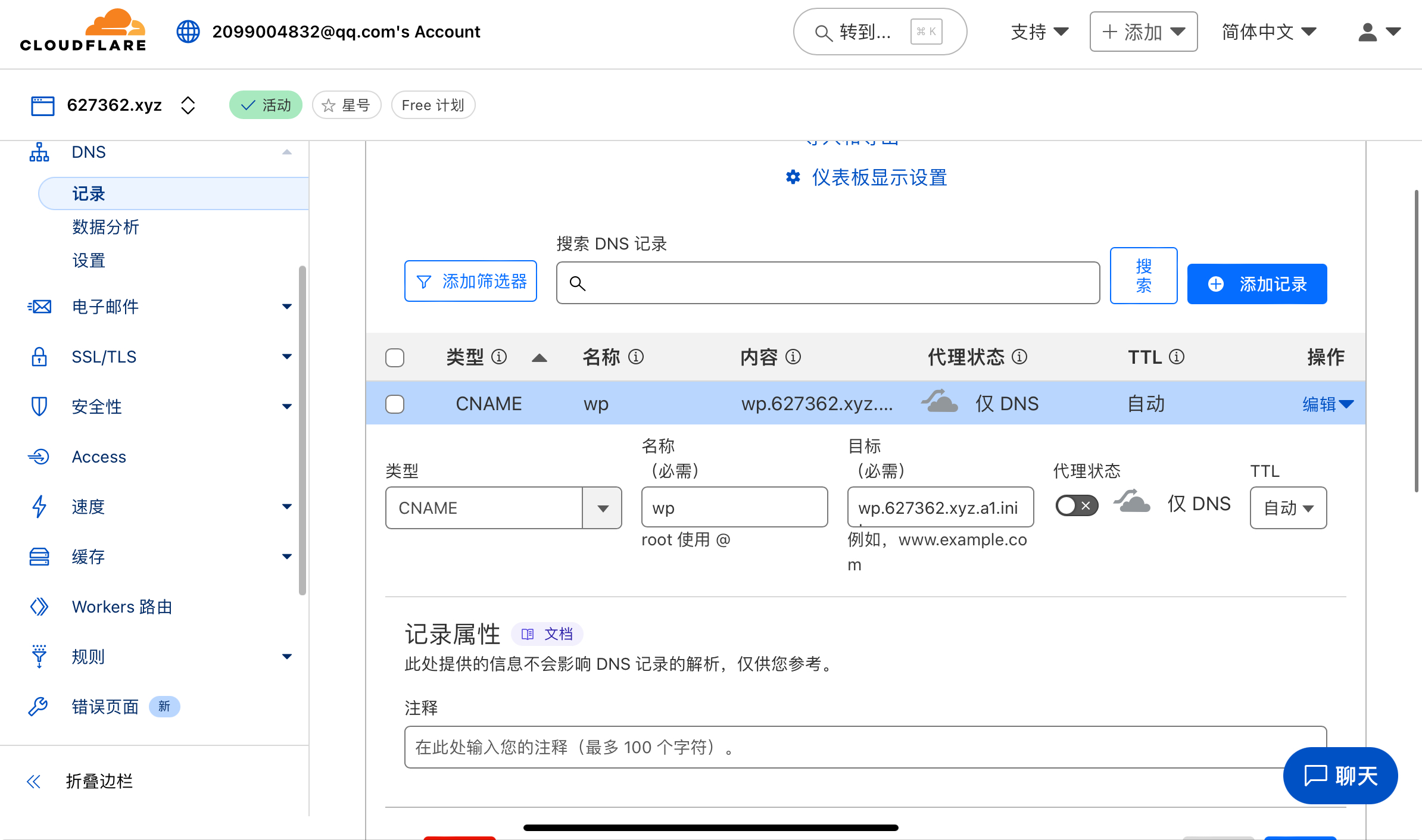This screenshot has height=840, width=1422.
Task: Click the blue 添加记录 button
Action: click(1257, 284)
